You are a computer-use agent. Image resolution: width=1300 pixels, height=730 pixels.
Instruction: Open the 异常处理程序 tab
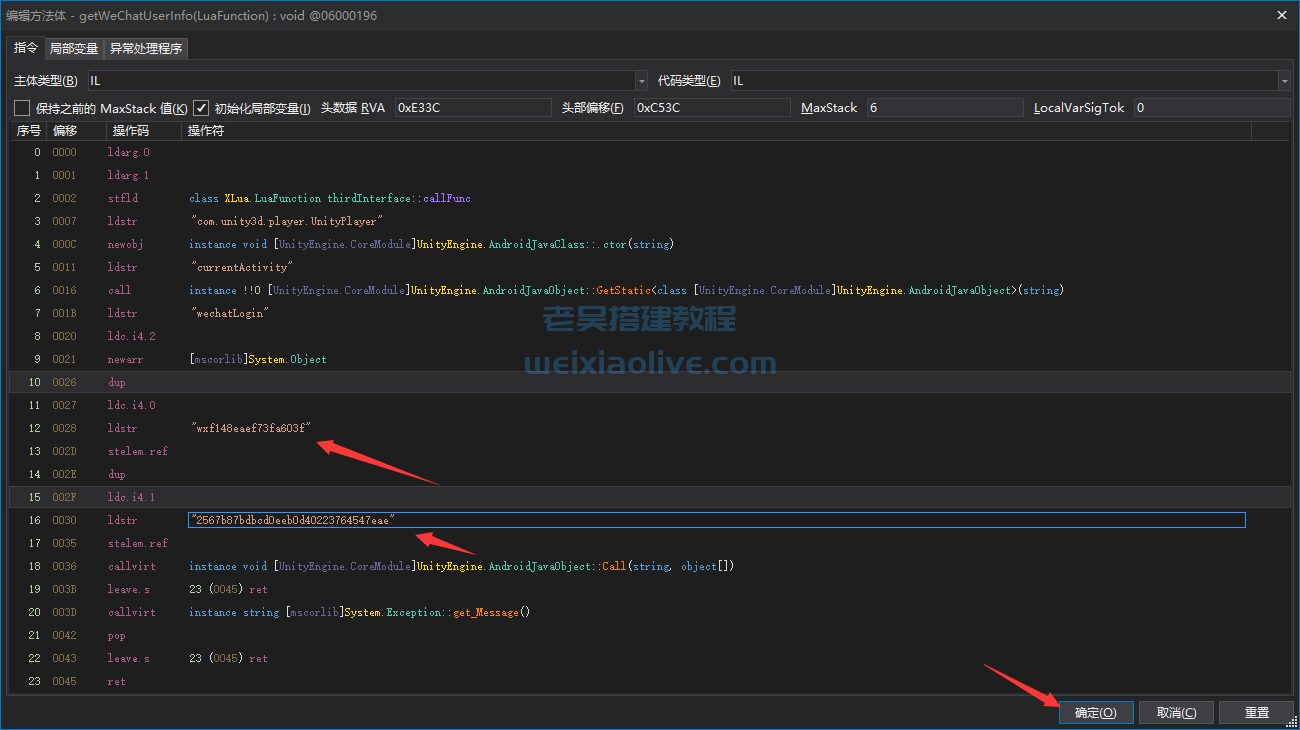[146, 48]
